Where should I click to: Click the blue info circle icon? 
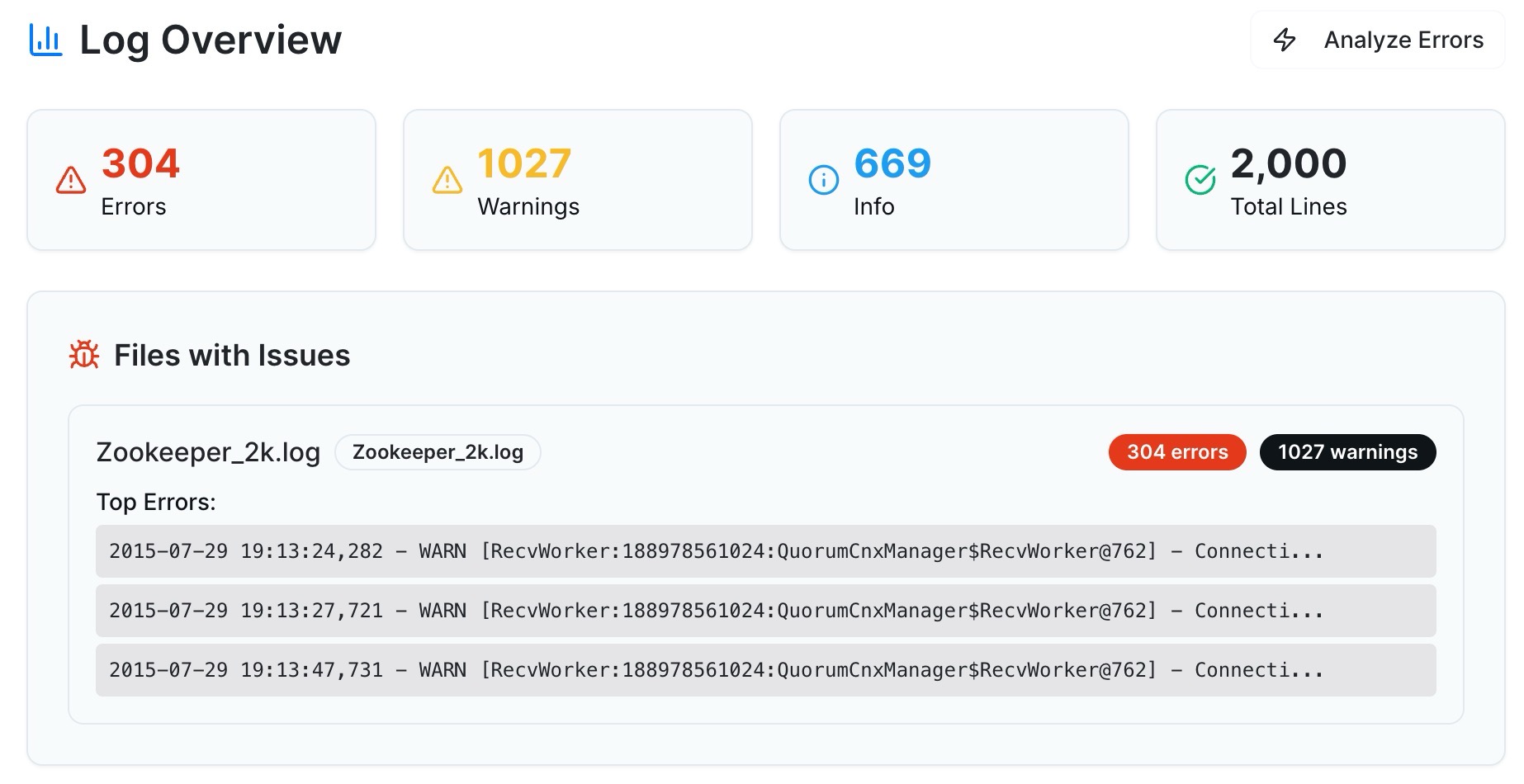pyautogui.click(x=822, y=178)
